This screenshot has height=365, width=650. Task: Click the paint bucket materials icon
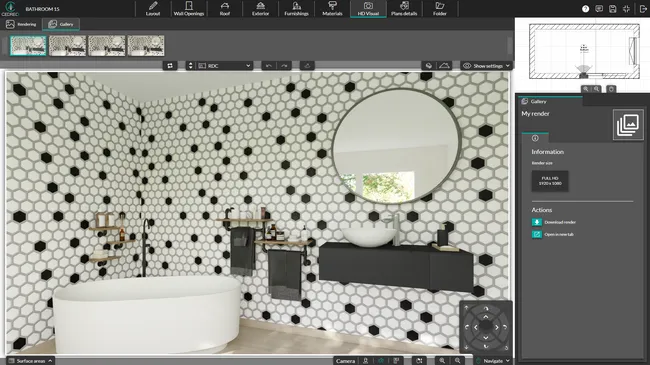[x=429, y=66]
